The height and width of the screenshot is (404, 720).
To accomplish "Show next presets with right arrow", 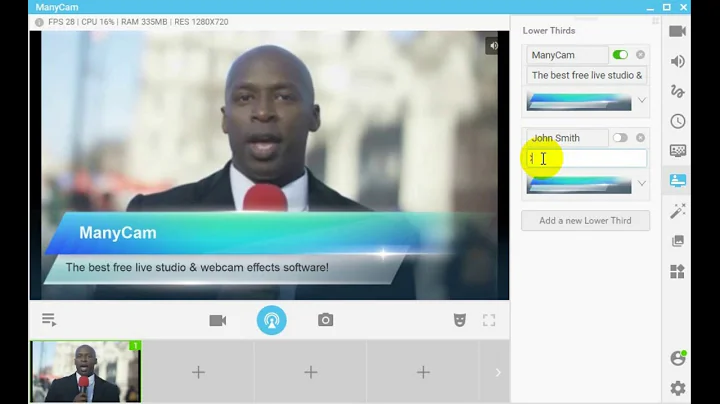I will (498, 372).
